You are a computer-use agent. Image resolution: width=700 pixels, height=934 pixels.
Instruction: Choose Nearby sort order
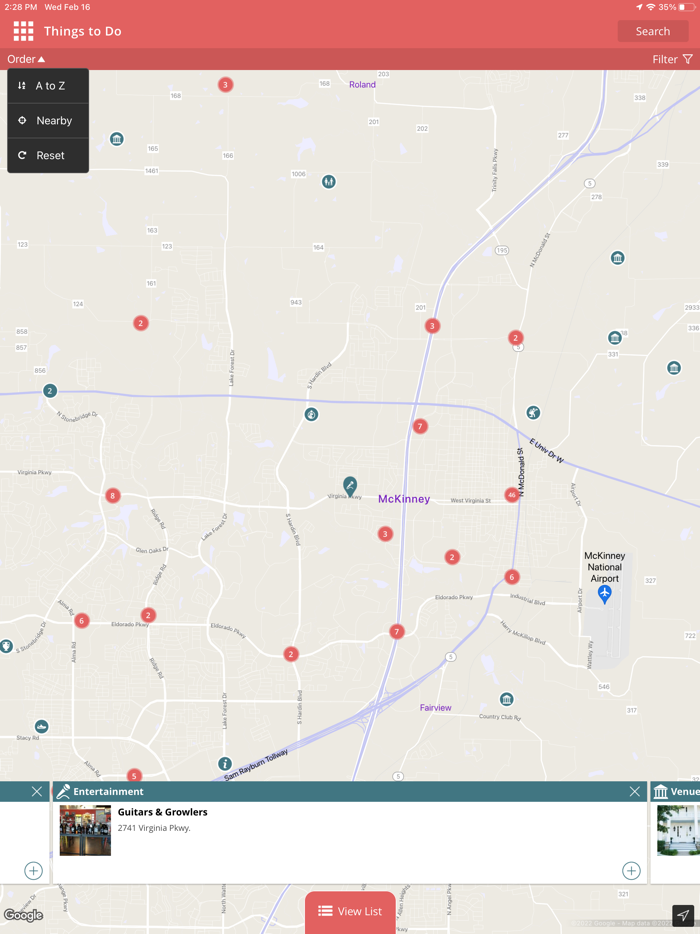point(49,120)
